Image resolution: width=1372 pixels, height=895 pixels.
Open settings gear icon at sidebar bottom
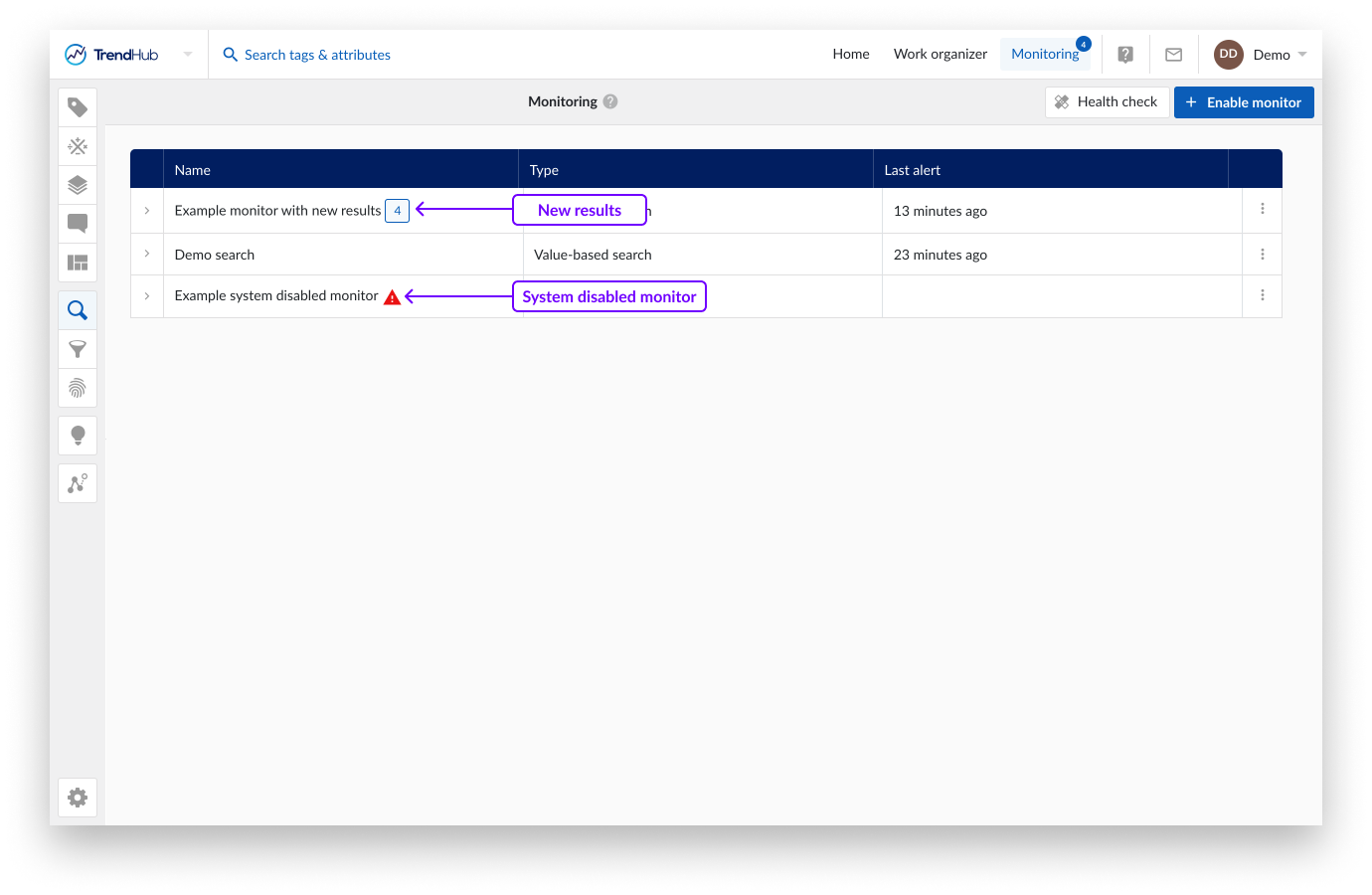coord(78,798)
